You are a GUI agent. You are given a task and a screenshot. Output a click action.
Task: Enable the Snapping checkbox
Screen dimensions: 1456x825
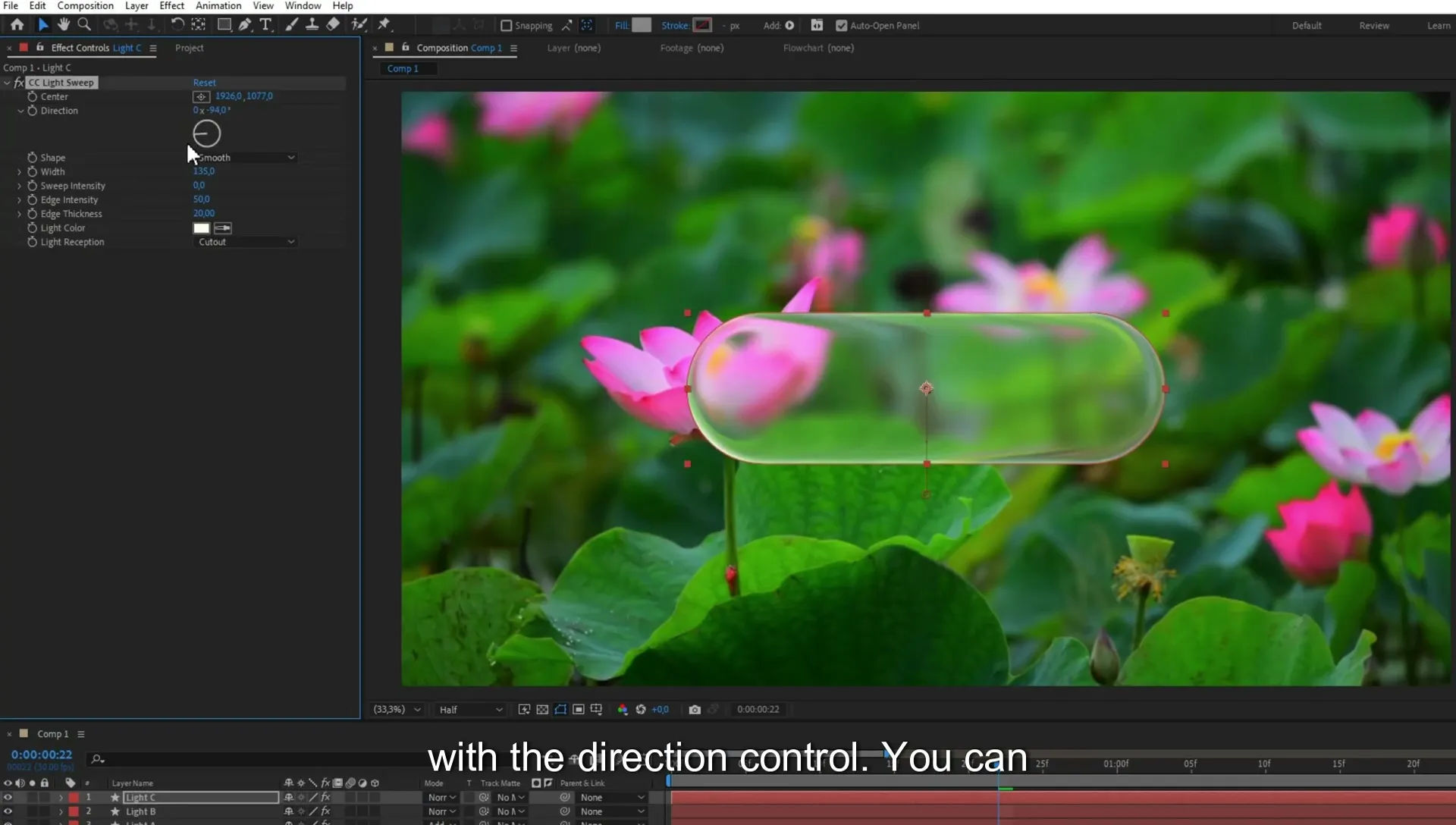(x=507, y=25)
